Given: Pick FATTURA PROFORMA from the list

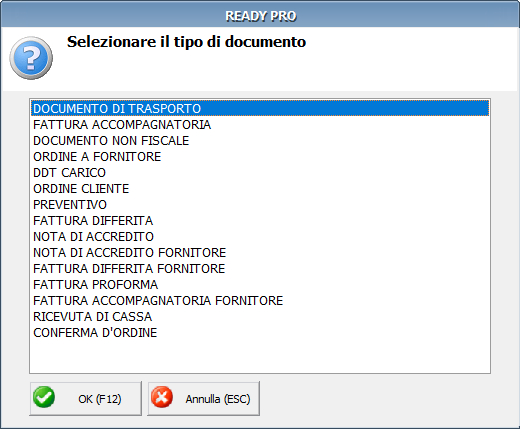Looking at the screenshot, I should 260,285.
